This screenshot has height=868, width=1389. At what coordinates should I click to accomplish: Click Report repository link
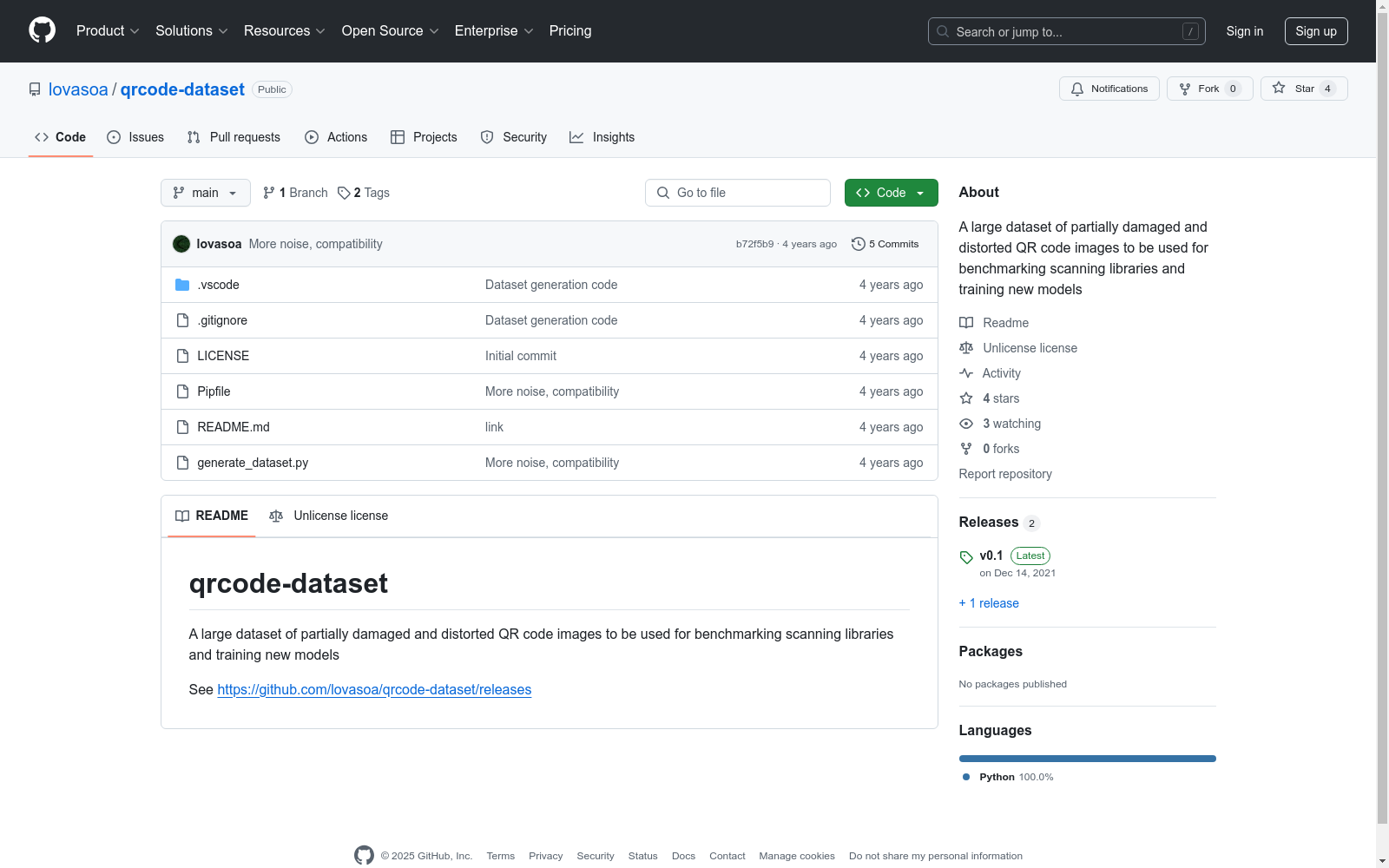click(x=1005, y=474)
